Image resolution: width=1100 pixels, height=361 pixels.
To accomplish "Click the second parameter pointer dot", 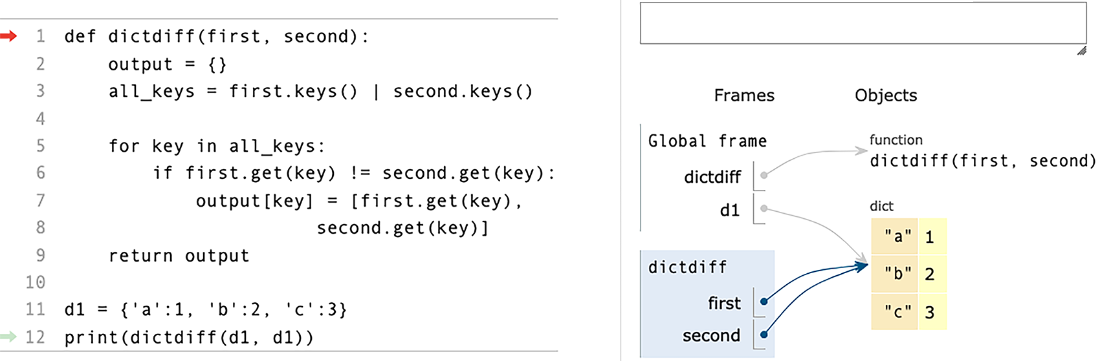I will click(x=764, y=334).
